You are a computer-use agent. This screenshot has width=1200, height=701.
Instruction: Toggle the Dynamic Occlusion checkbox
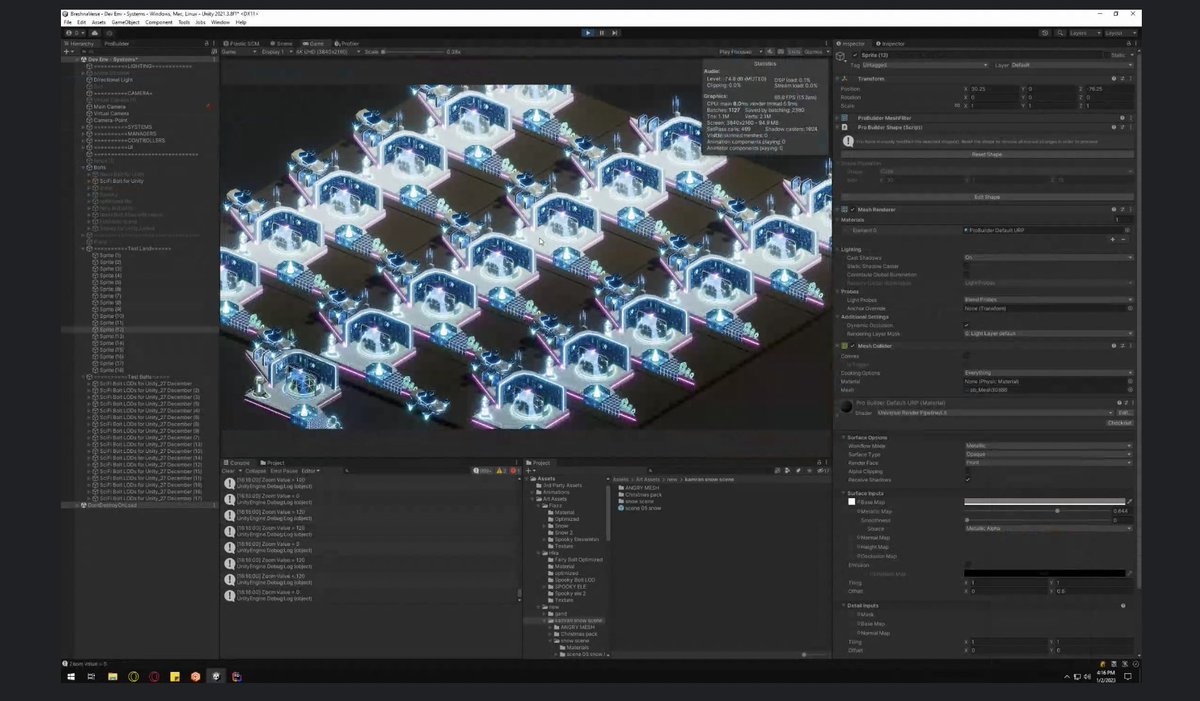pyautogui.click(x=967, y=325)
